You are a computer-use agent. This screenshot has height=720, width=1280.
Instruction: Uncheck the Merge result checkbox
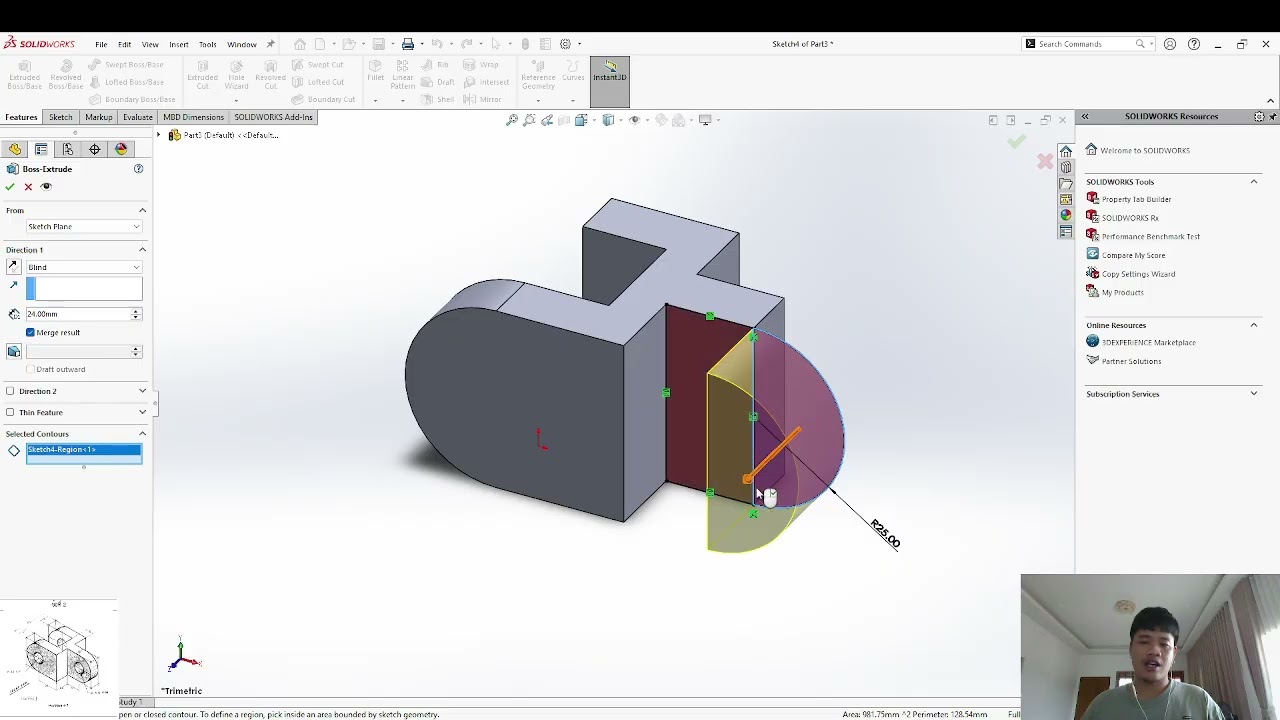click(x=30, y=332)
